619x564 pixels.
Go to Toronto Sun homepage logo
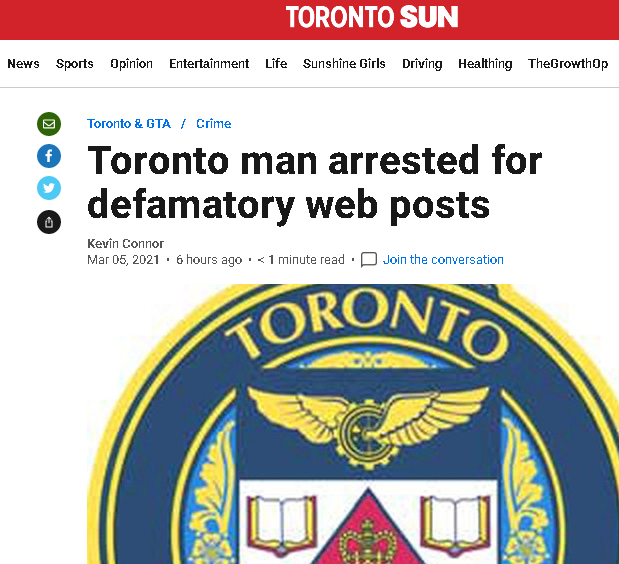click(371, 17)
